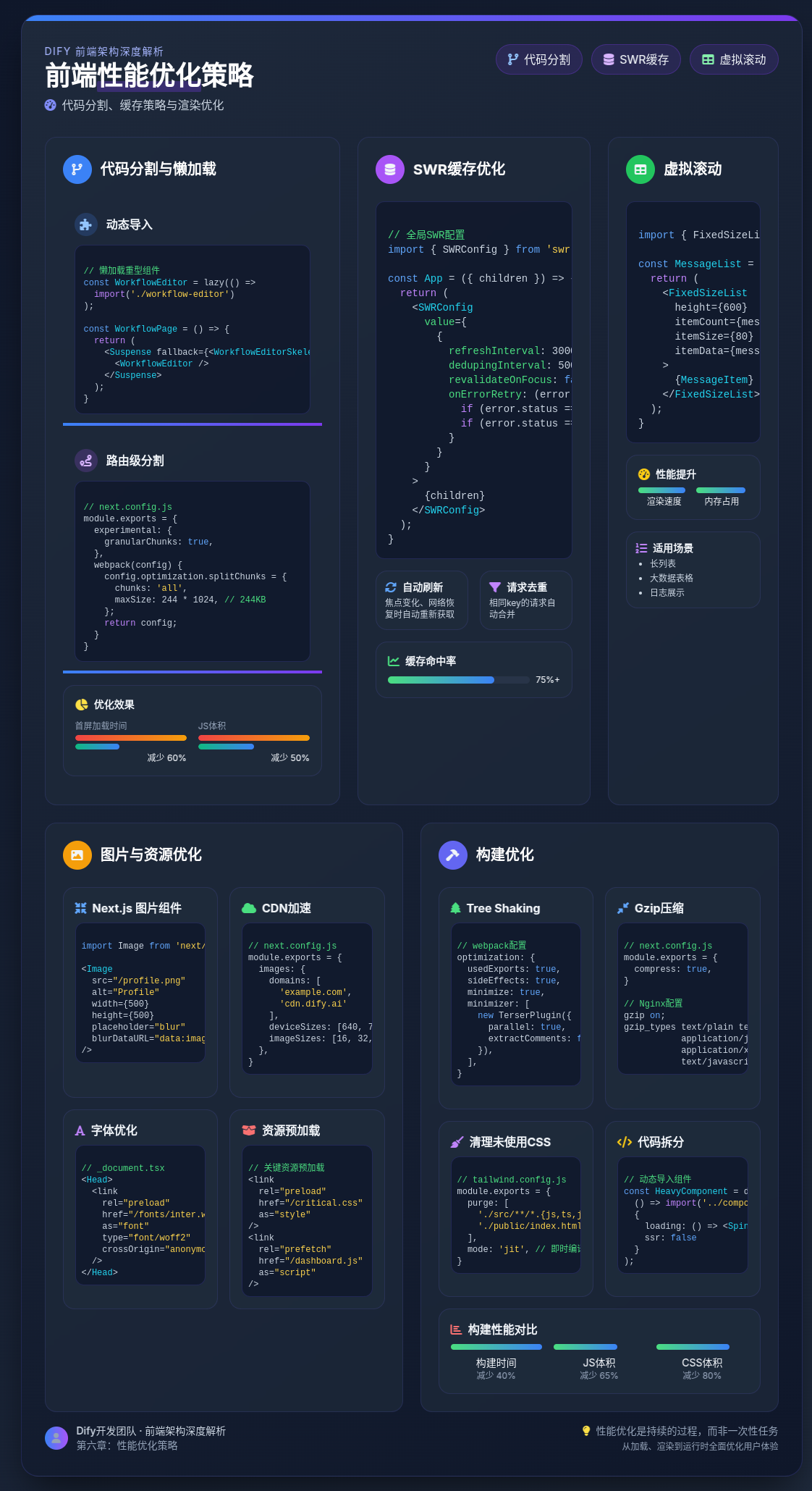Click the code brackets icon next to 代码拆分
The height and width of the screenshot is (1491, 812).
click(625, 1142)
